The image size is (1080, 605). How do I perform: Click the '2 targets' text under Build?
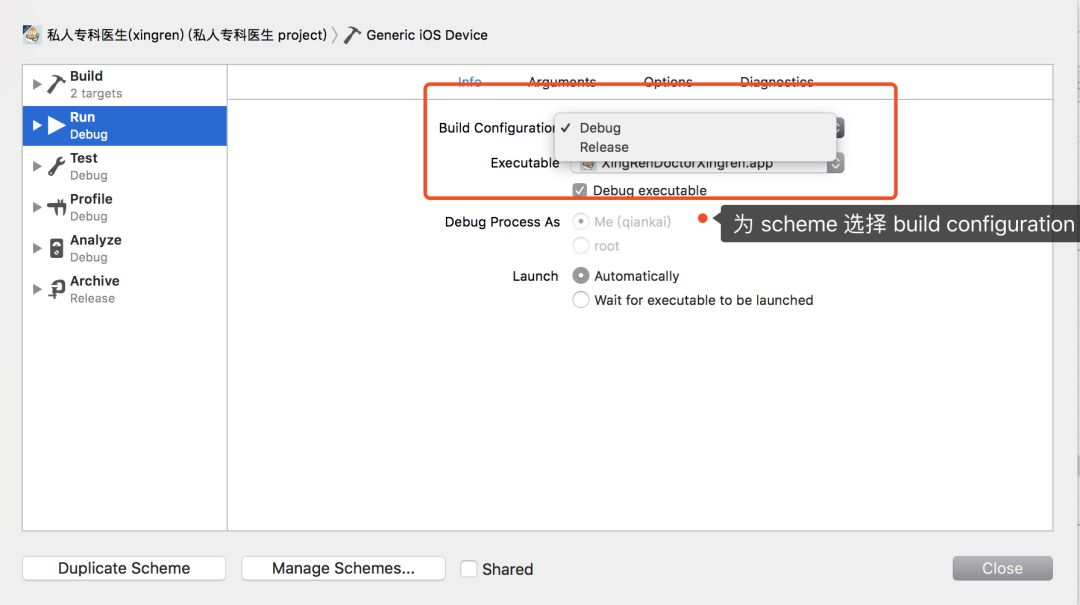point(96,94)
